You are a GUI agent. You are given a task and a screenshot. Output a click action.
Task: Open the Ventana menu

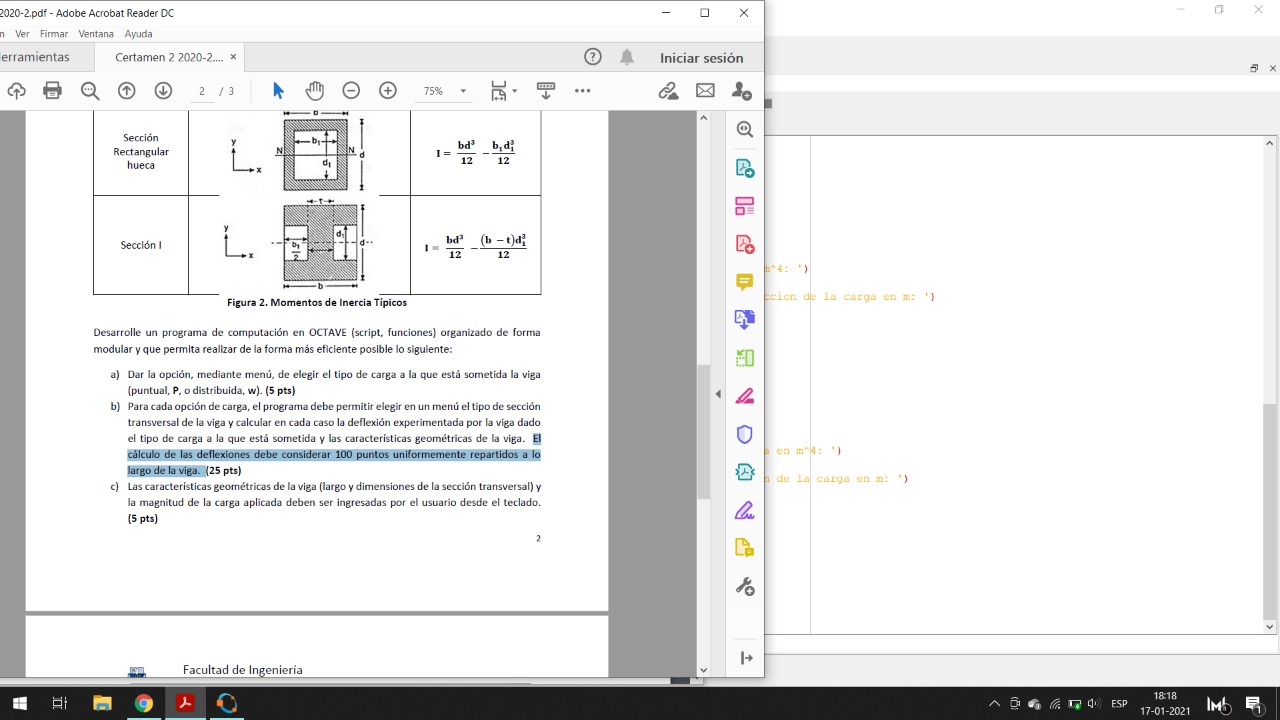[x=96, y=34]
